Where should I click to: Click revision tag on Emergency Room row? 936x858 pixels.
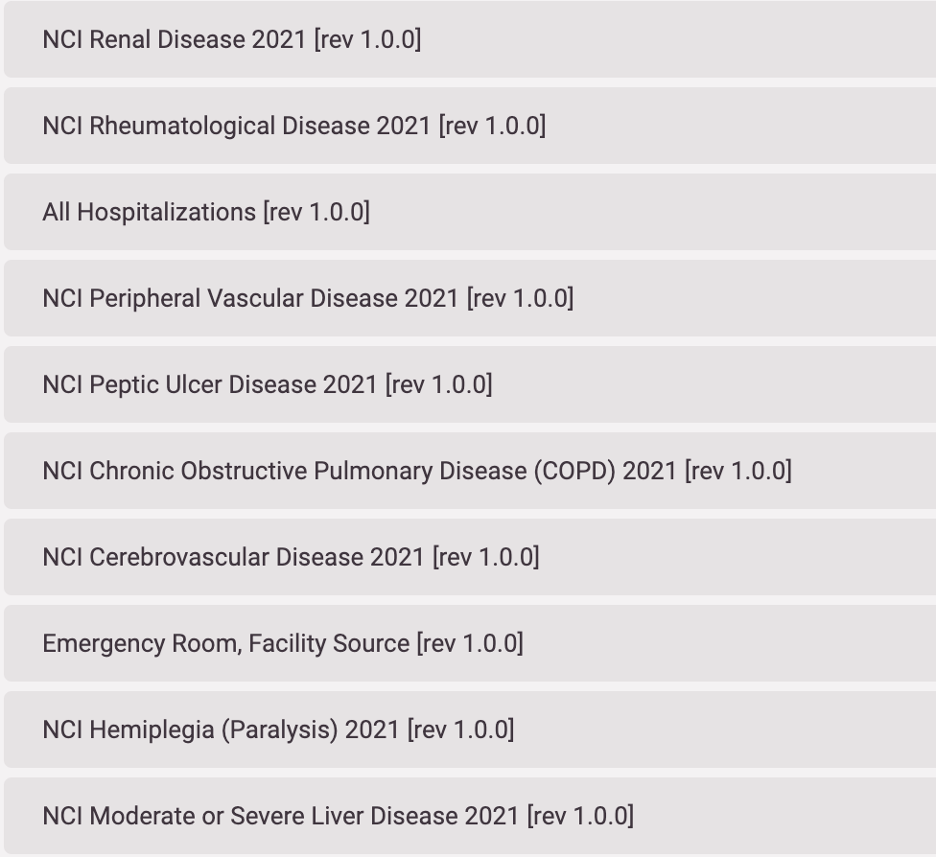[470, 644]
